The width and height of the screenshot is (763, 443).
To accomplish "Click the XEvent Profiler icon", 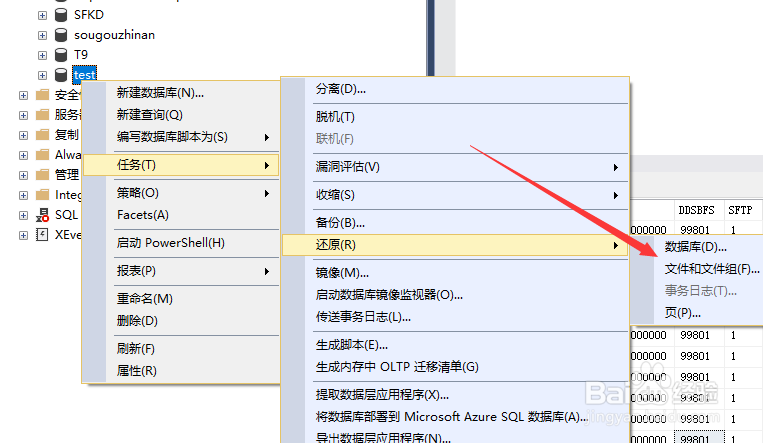I will click(43, 235).
